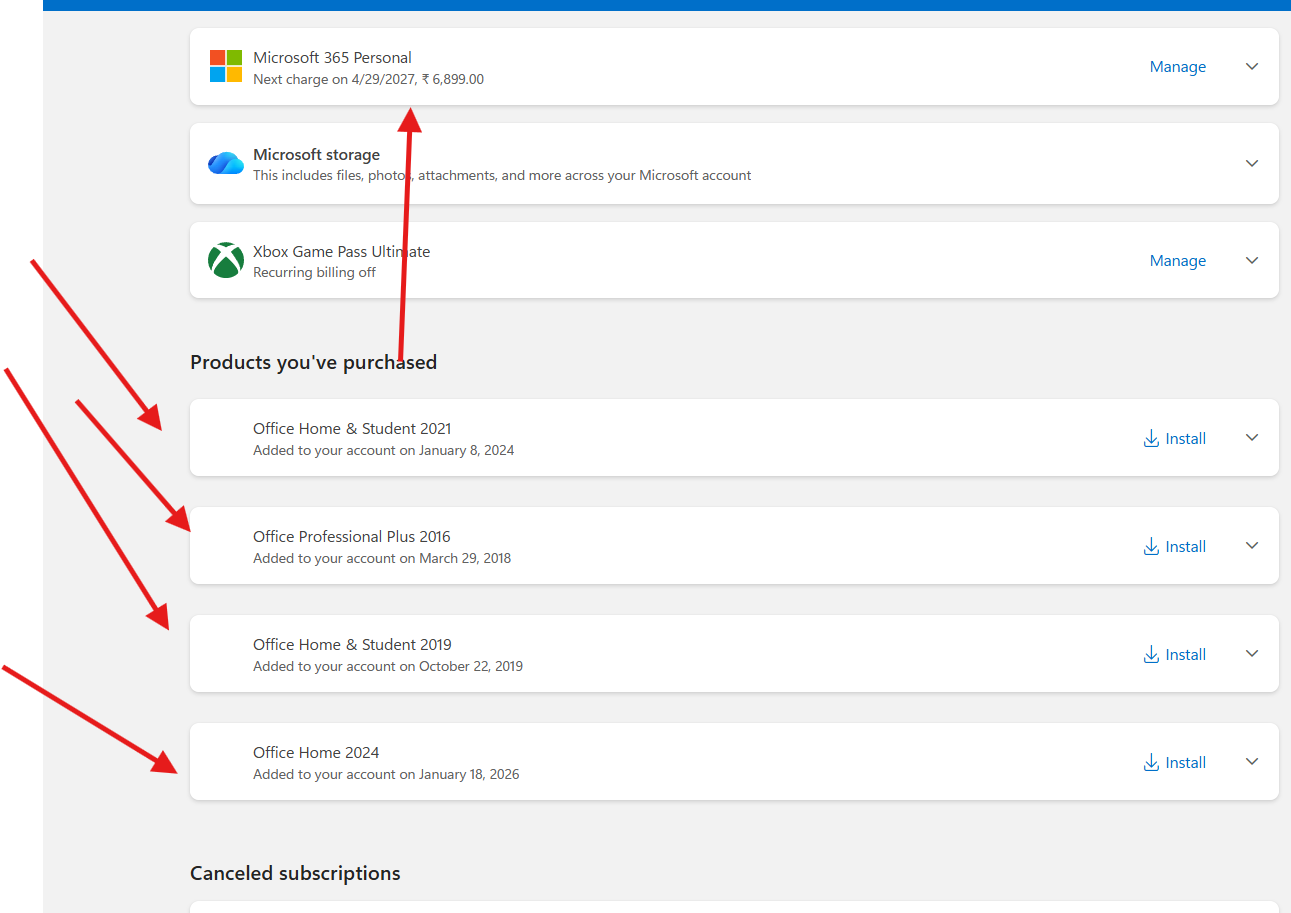
Task: Click the Office Home & Student 2021 title
Action: coord(352,428)
